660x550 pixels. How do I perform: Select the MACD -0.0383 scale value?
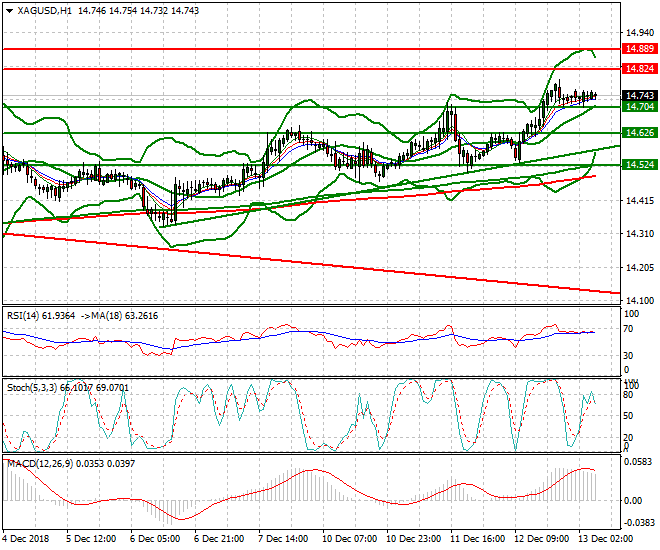[x=639, y=523]
